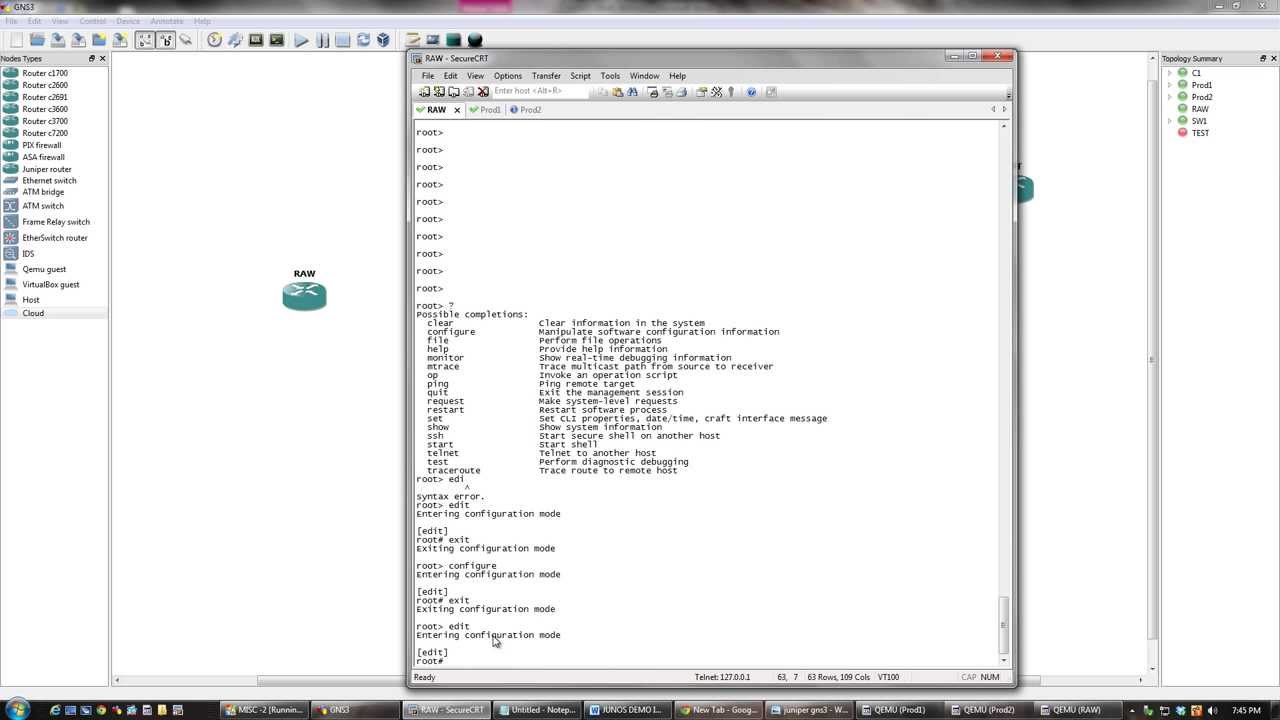Click Enter host input field

(540, 91)
